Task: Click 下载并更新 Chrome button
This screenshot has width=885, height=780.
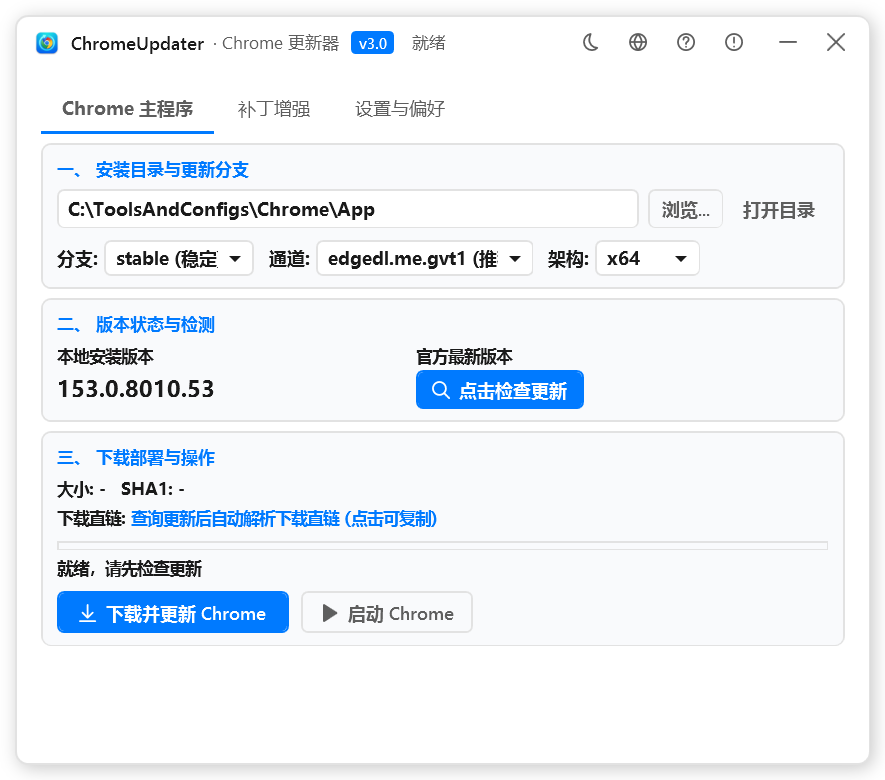Action: pyautogui.click(x=173, y=612)
